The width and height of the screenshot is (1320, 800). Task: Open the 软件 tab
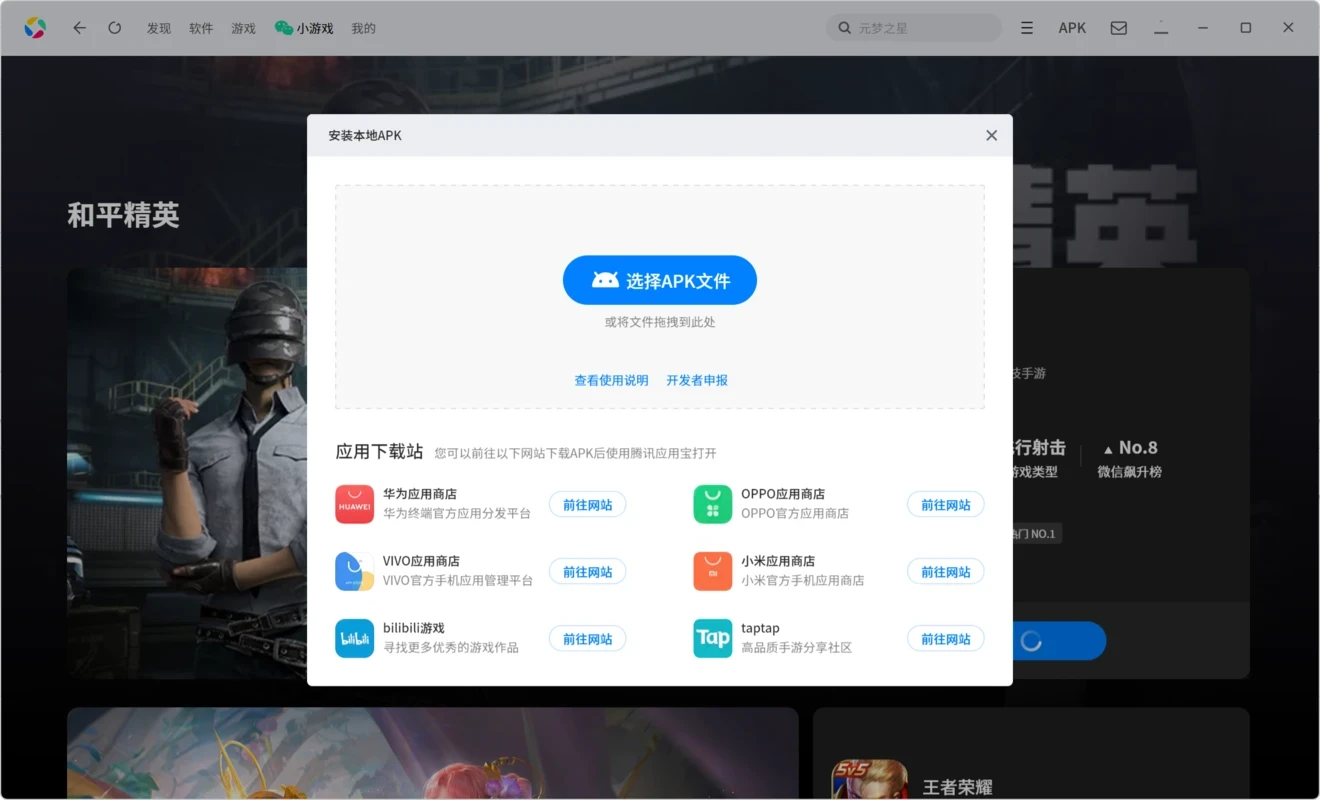pos(201,28)
